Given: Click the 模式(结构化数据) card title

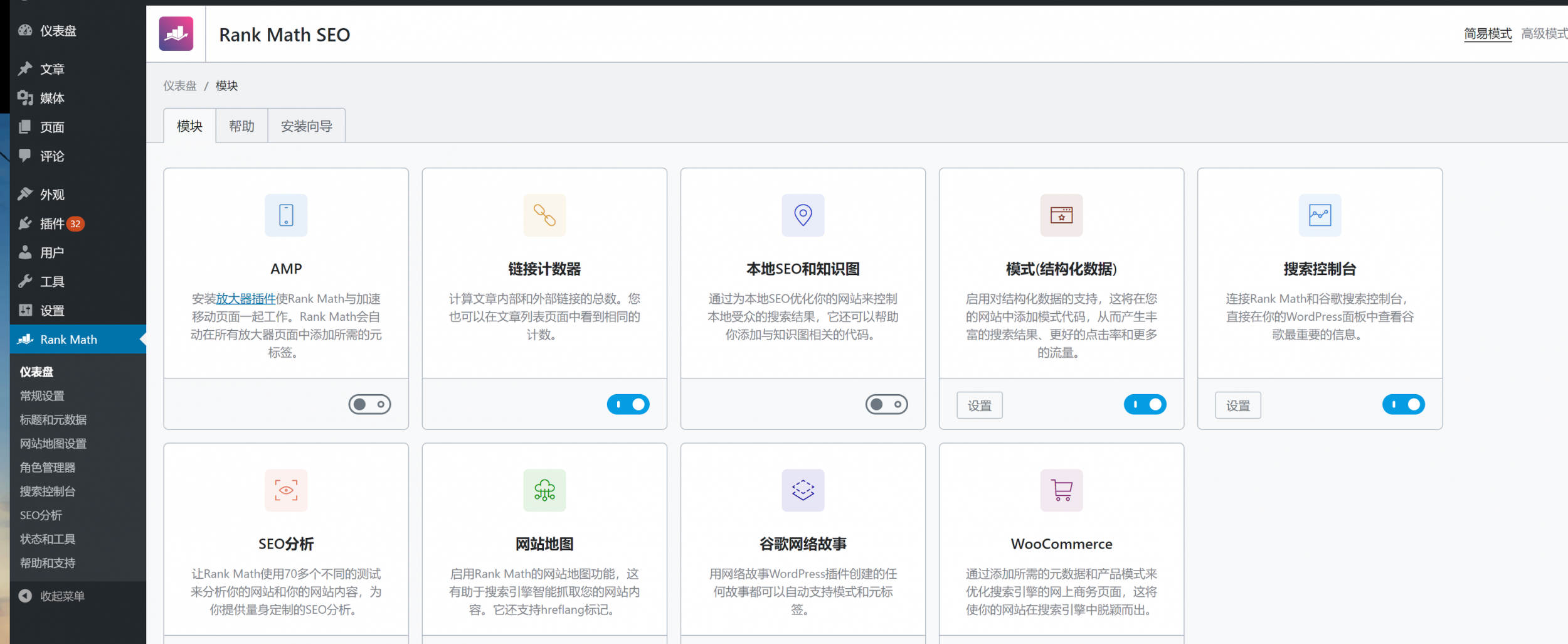Looking at the screenshot, I should pyautogui.click(x=1061, y=269).
